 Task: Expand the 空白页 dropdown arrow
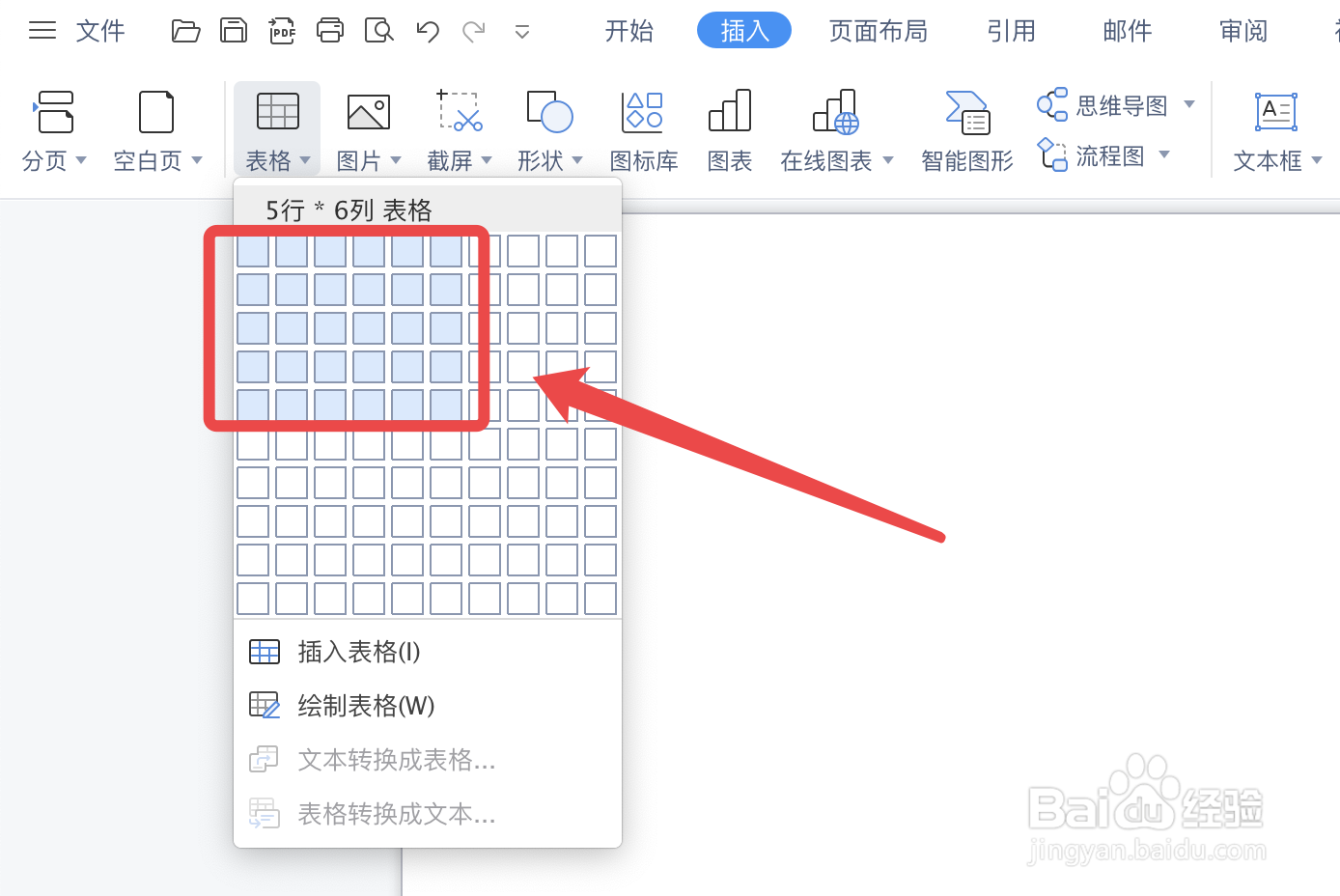click(x=197, y=160)
